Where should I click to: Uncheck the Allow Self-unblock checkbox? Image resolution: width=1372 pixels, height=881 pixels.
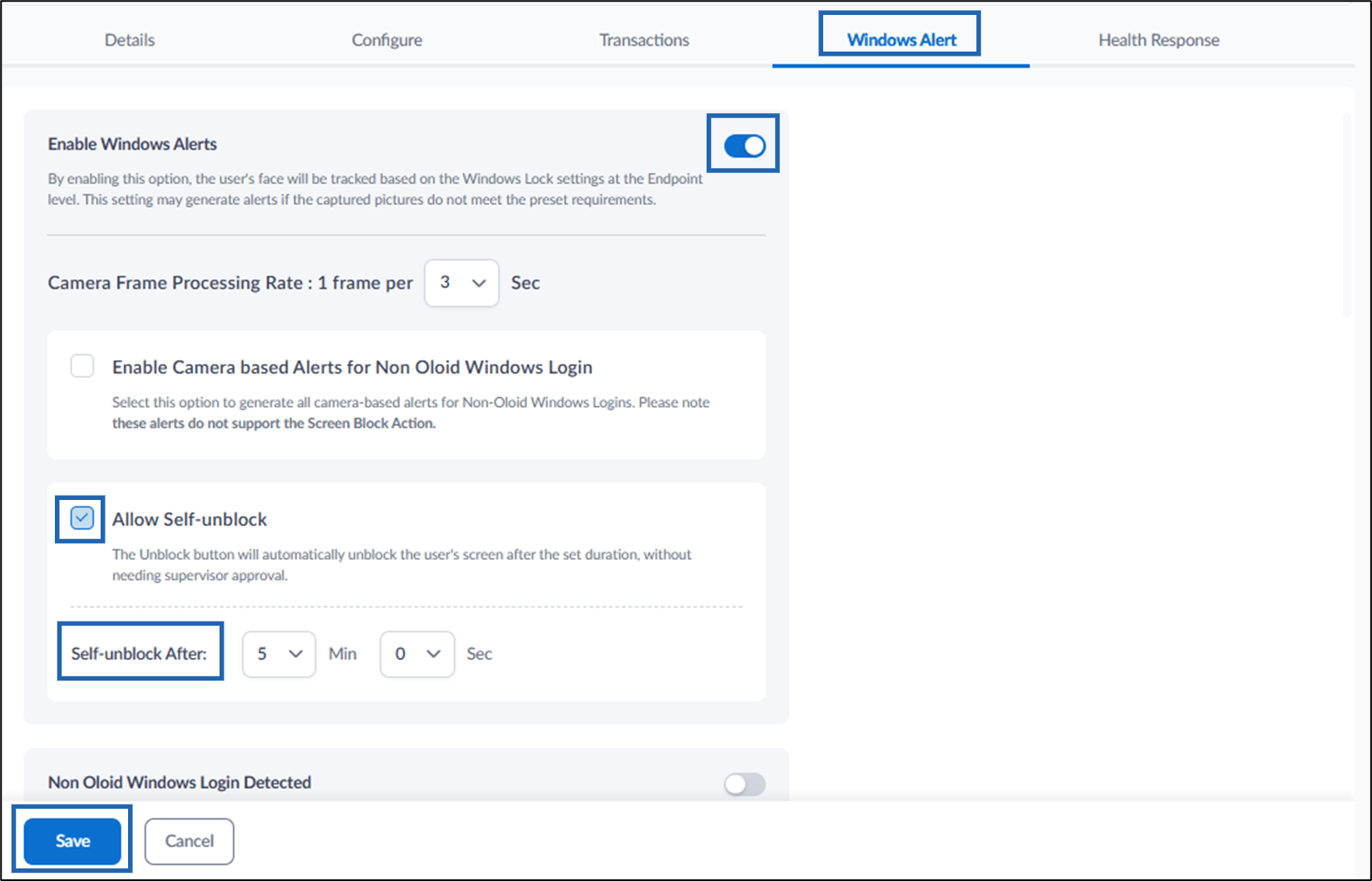(81, 518)
